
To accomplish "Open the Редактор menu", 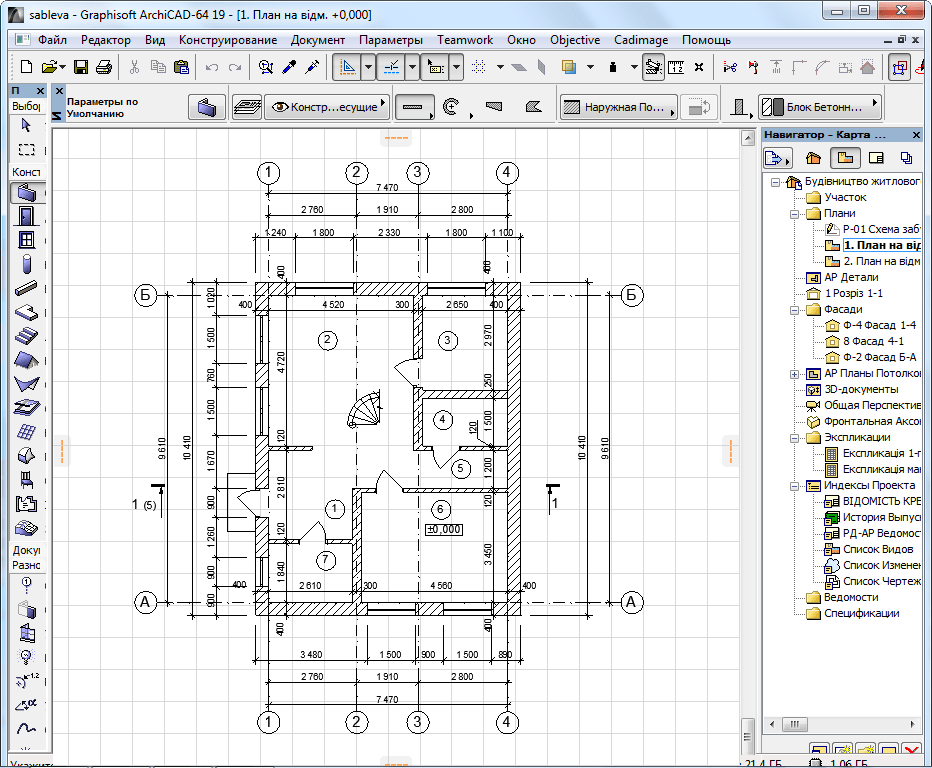I will pyautogui.click(x=106, y=40).
